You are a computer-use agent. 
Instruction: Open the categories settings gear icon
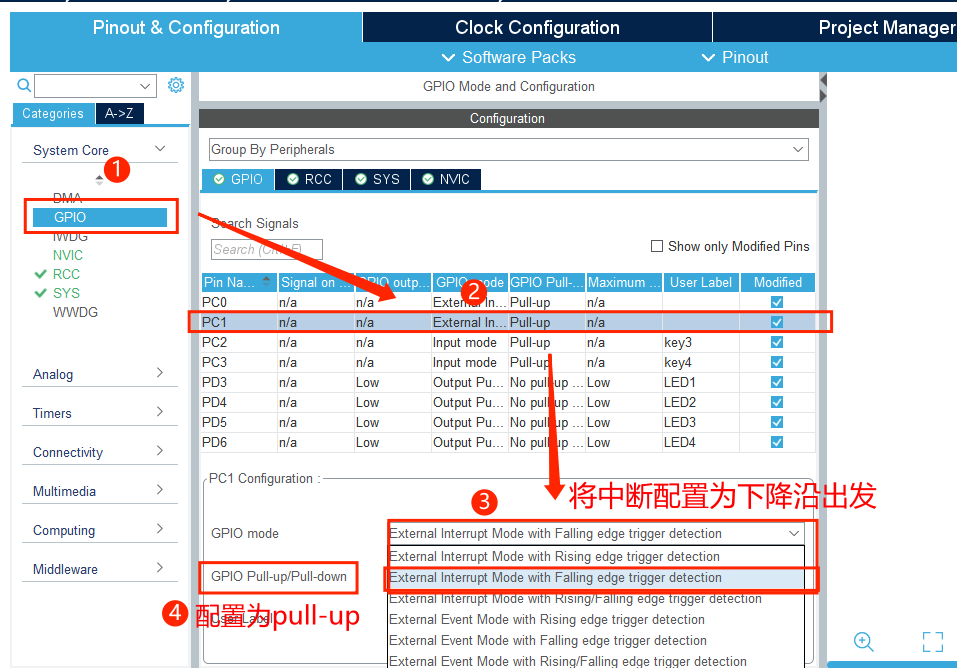coord(176,85)
